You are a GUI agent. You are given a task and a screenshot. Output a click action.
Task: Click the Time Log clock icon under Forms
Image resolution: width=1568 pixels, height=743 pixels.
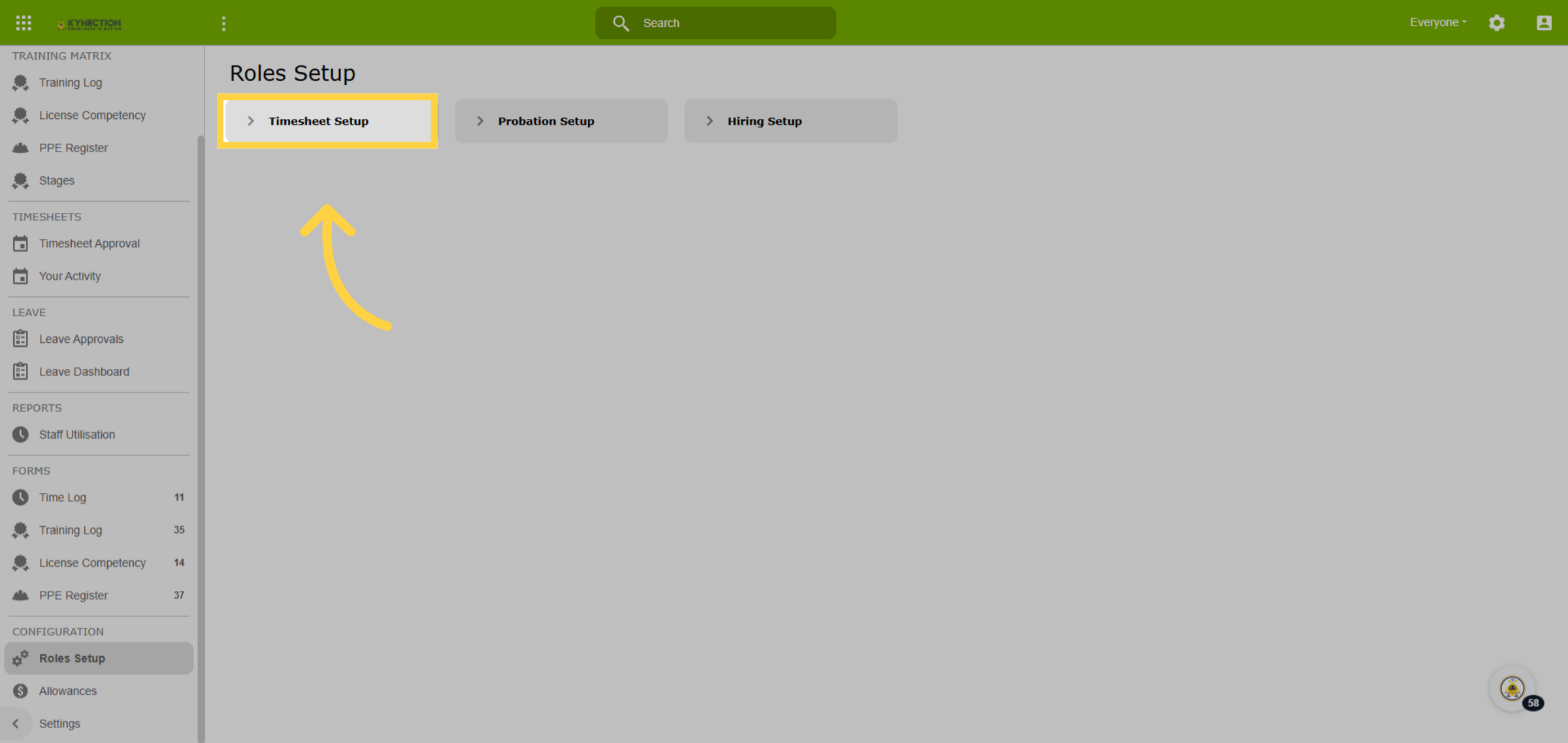tap(20, 498)
